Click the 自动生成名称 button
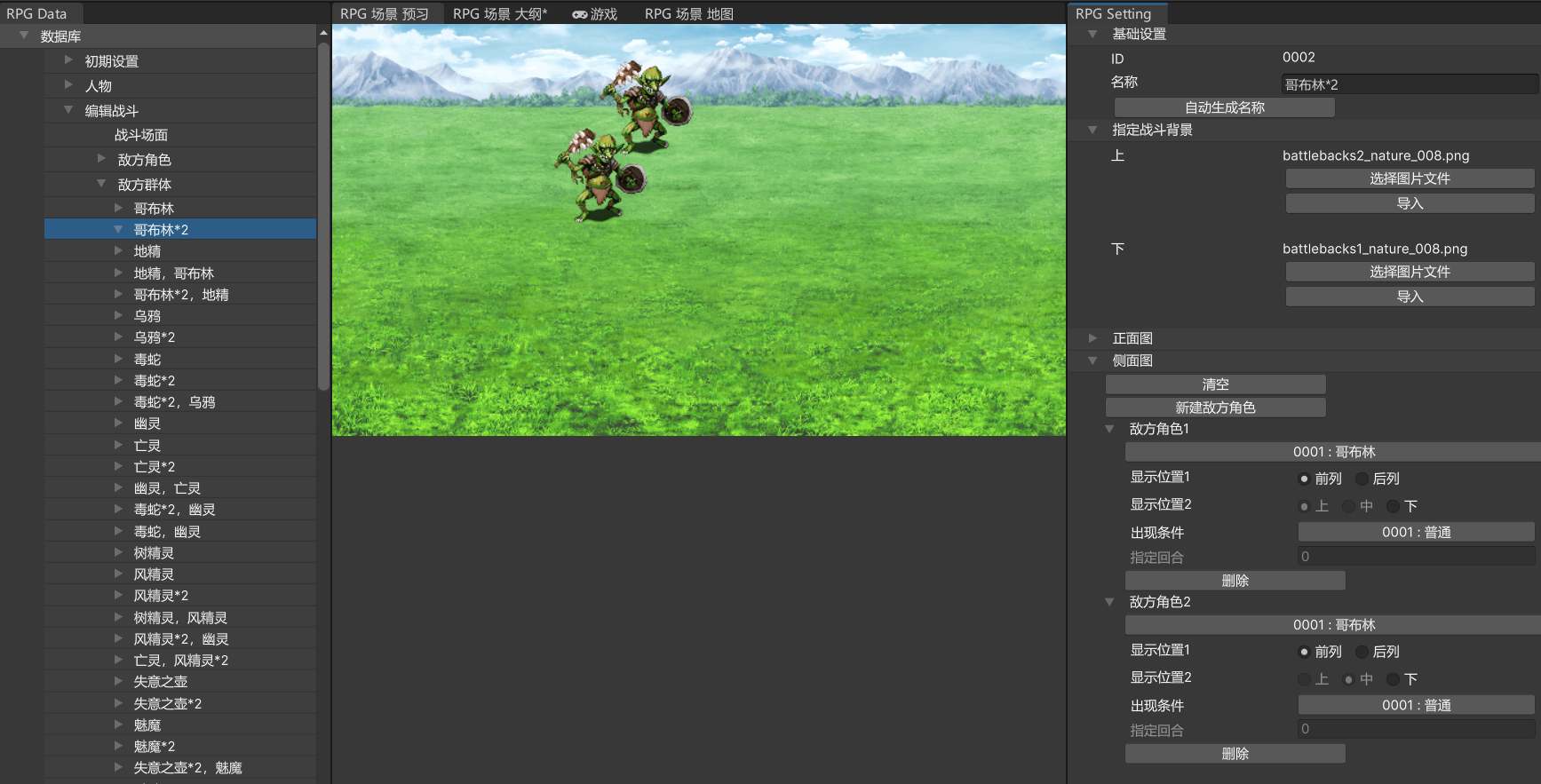1541x784 pixels. click(x=1224, y=107)
